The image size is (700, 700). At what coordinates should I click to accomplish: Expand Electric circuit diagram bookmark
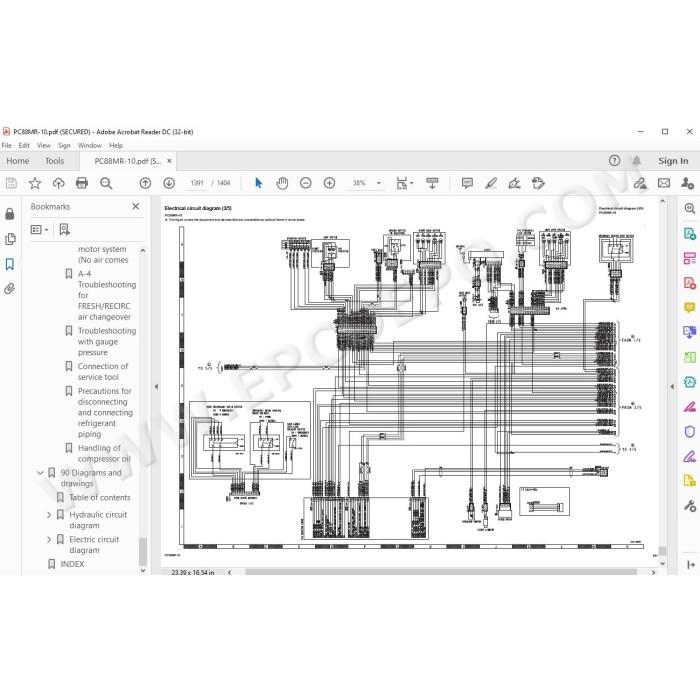[x=49, y=539]
